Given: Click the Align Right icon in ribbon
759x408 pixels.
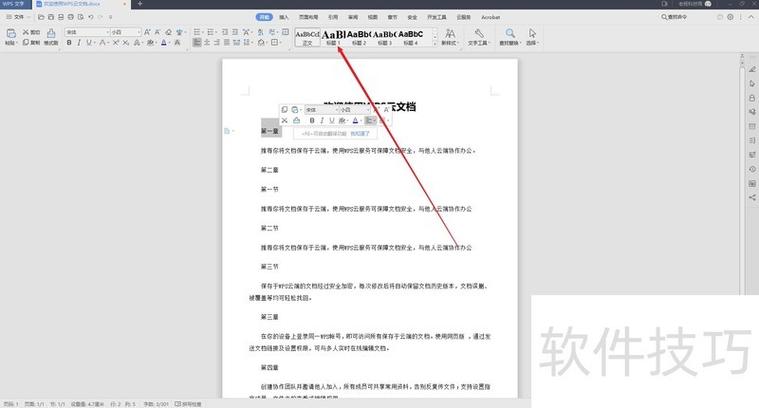Looking at the screenshot, I should point(216,43).
